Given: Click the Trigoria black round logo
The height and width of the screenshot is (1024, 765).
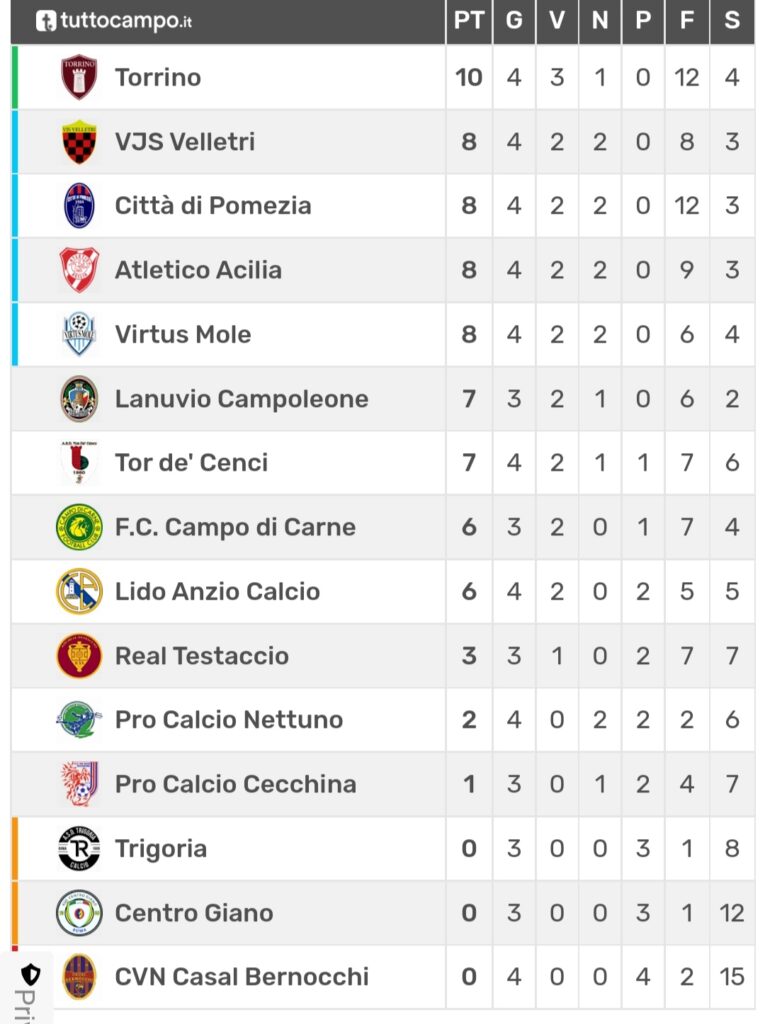Looking at the screenshot, I should pos(79,848).
